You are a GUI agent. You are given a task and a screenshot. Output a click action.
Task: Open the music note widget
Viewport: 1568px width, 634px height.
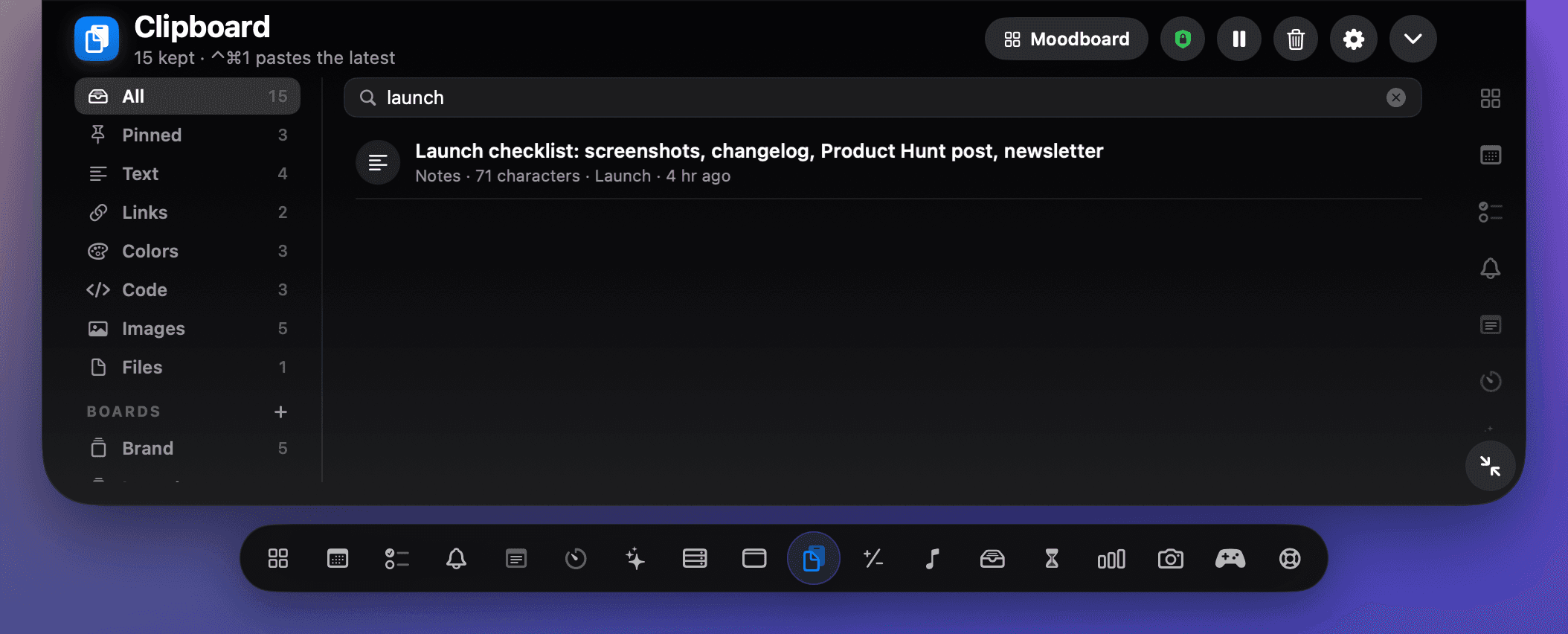tap(933, 559)
